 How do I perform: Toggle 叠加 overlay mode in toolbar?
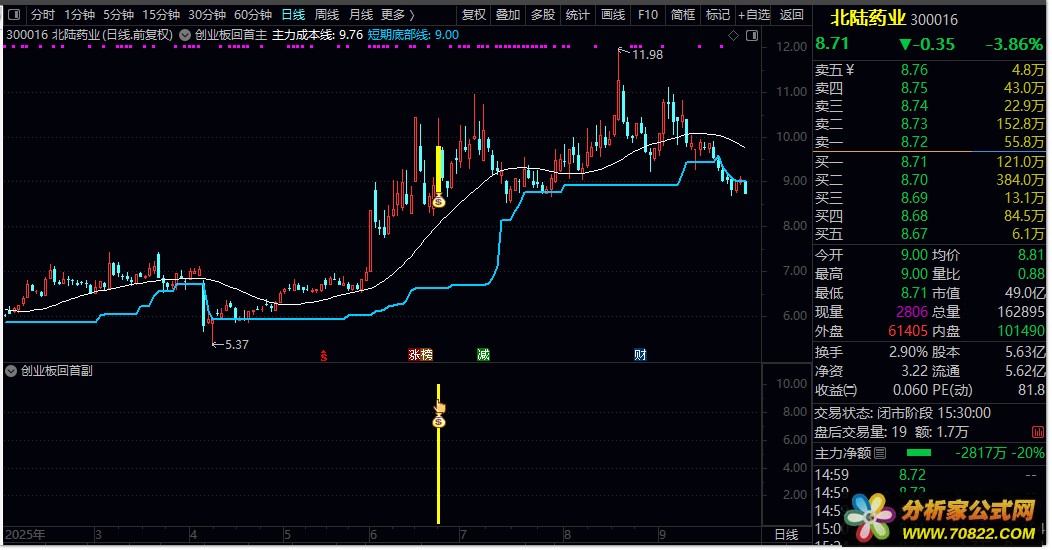pyautogui.click(x=508, y=15)
